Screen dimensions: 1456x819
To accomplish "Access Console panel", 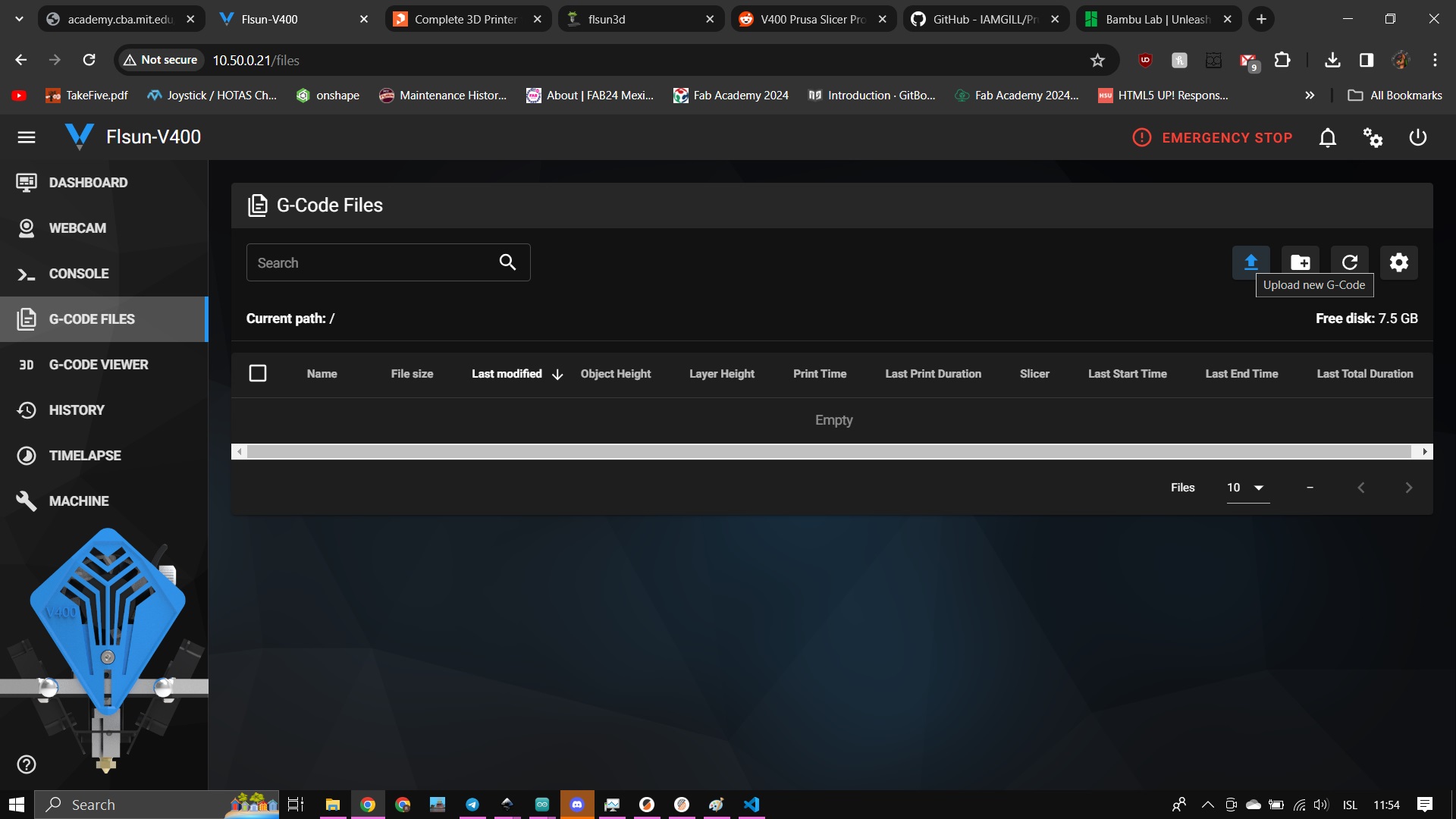I will tap(79, 273).
